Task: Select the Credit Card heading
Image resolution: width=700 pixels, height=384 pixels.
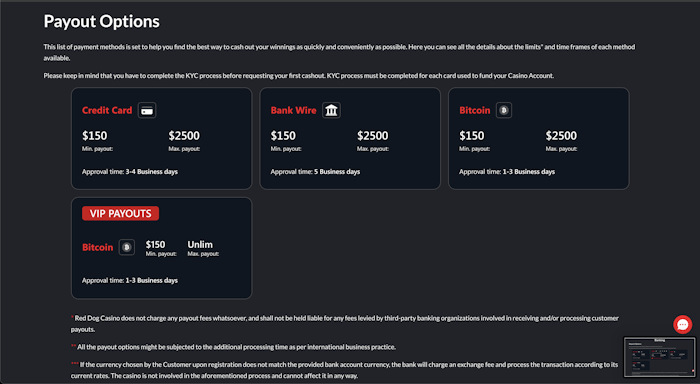Action: 107,110
